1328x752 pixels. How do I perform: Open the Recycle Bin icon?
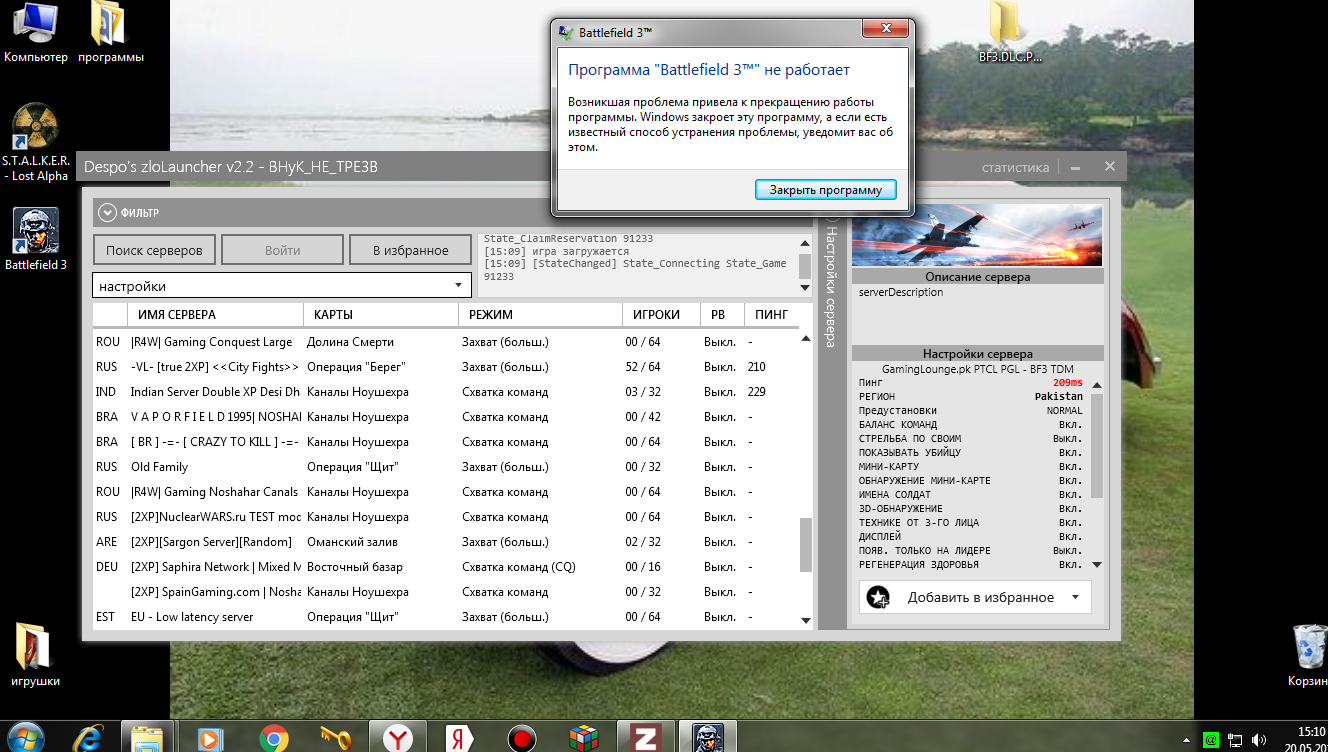(x=1308, y=656)
